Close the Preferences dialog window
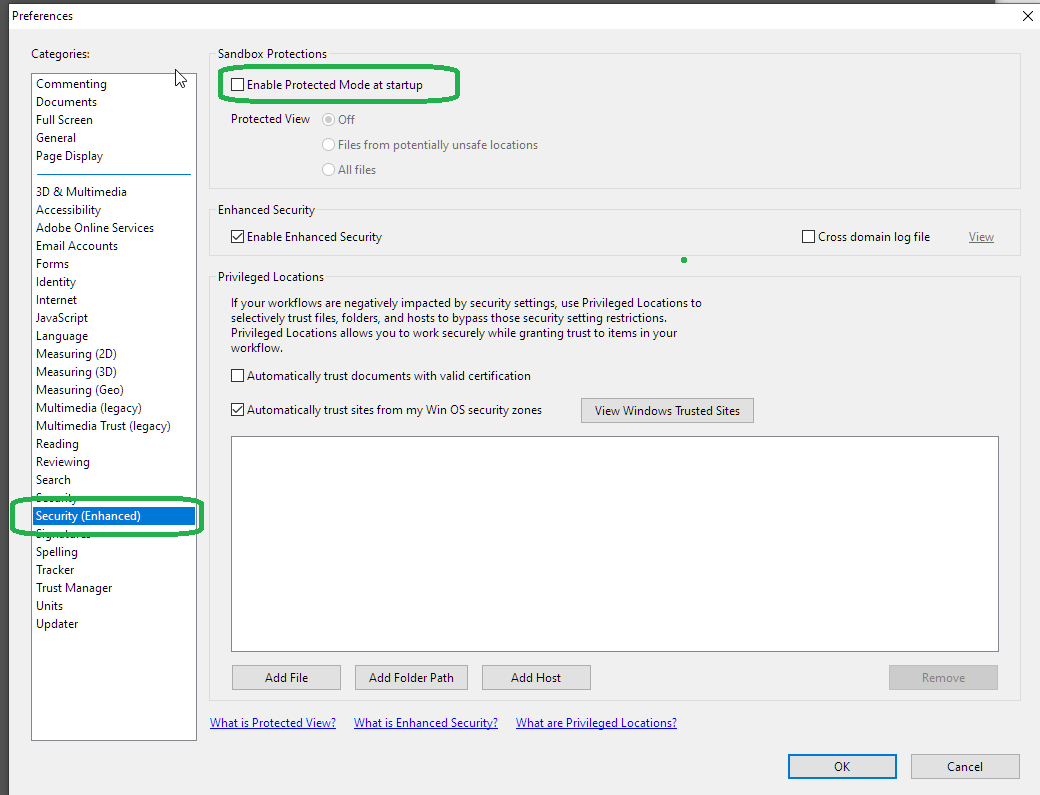This screenshot has height=795, width=1040. (x=1026, y=16)
